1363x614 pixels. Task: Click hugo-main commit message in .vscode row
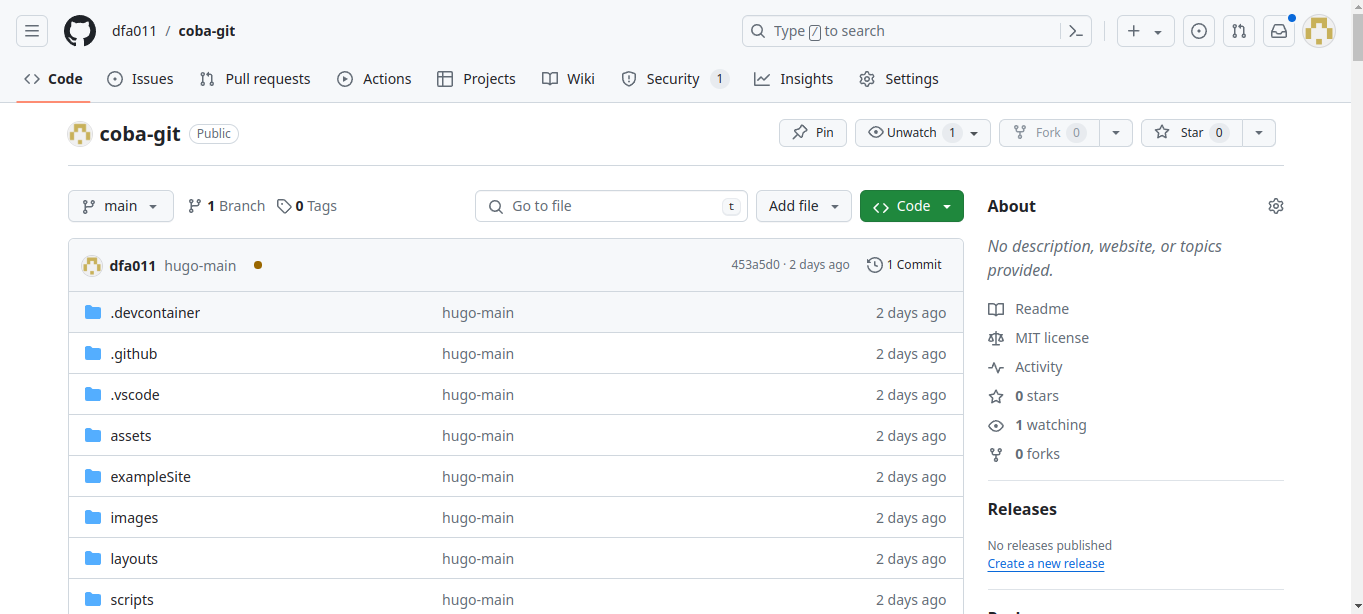click(478, 395)
